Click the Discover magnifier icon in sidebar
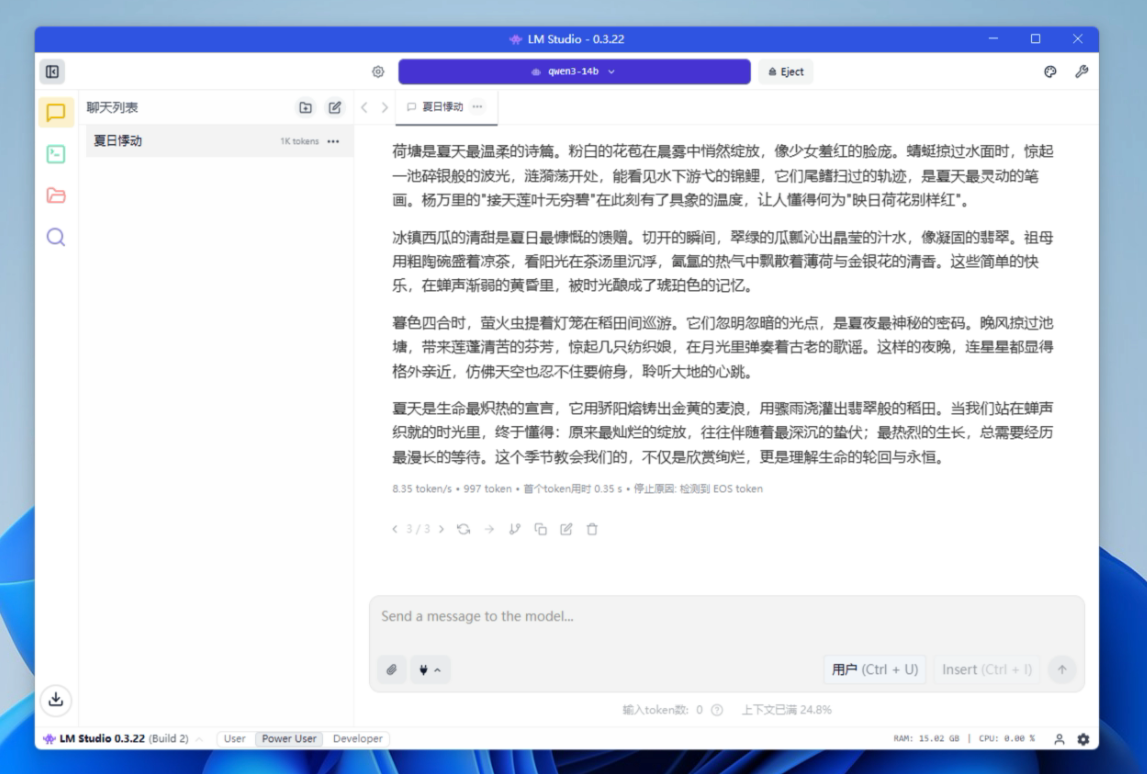The width and height of the screenshot is (1147, 774). coord(56,237)
